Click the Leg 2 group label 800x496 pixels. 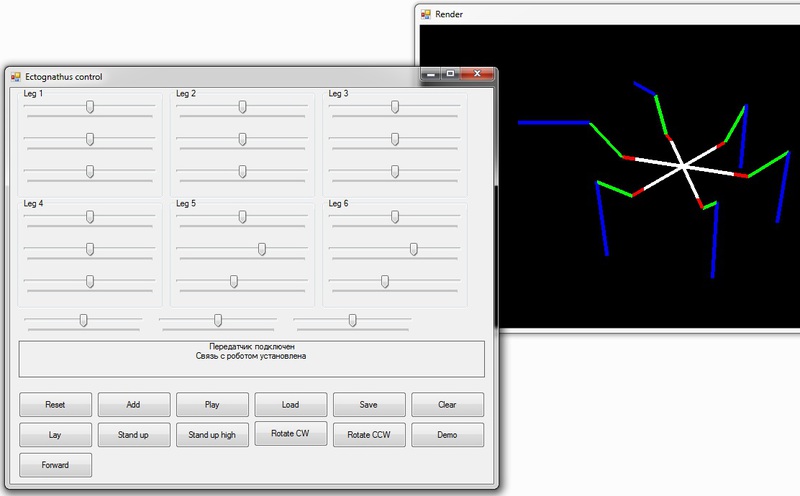[186, 93]
